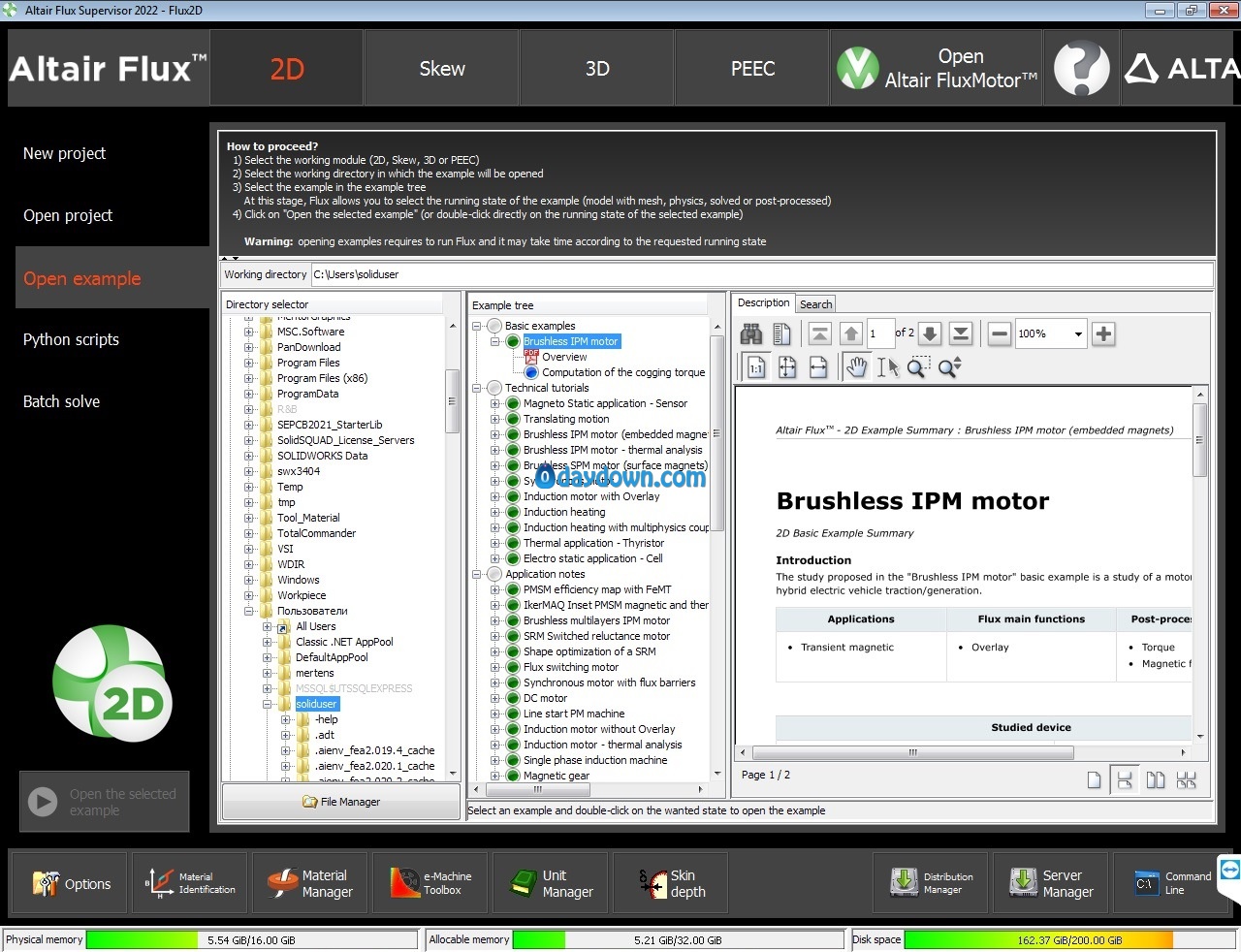Open Python scripts section

(71, 339)
